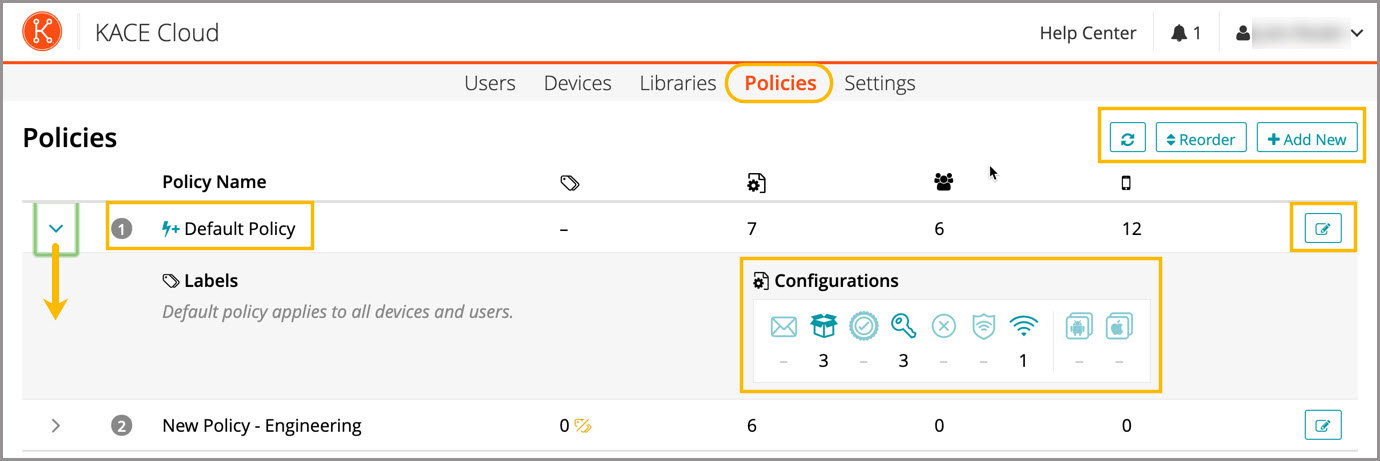1380x461 pixels.
Task: Click the certificate seal configuration icon
Action: tap(862, 327)
